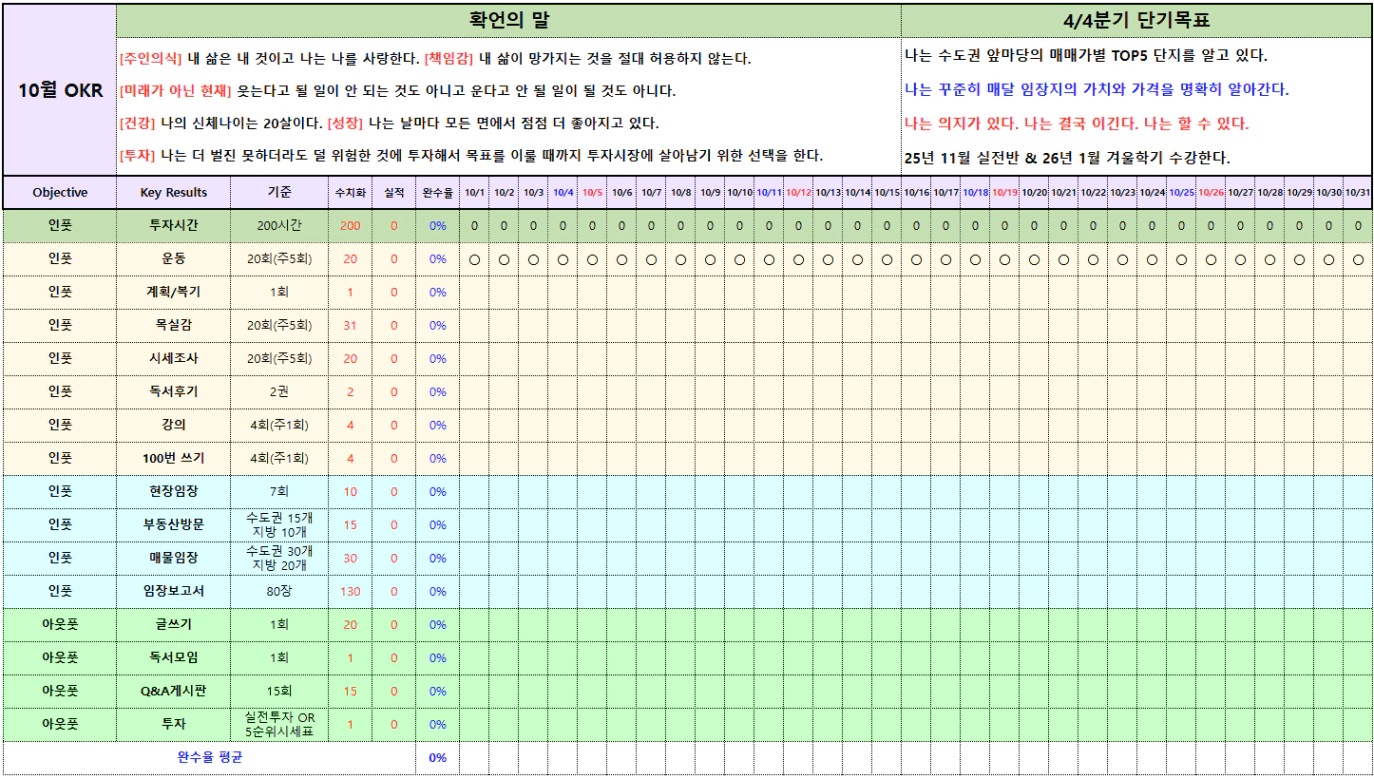The height and width of the screenshot is (779, 1374).
Task: Select the affirmation line starting with [건강]
Action: (389, 124)
